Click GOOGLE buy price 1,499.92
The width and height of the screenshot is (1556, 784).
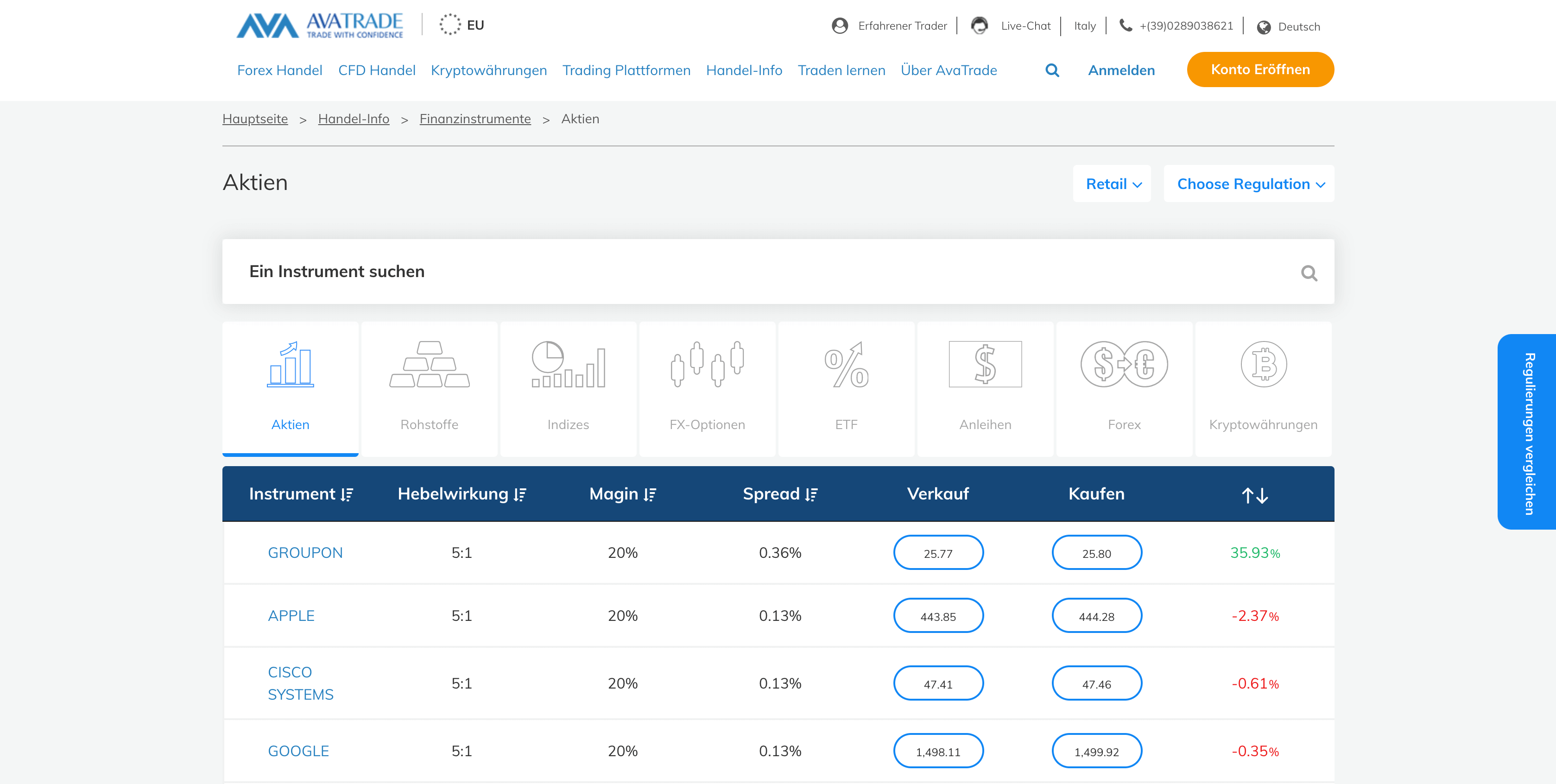1096,751
